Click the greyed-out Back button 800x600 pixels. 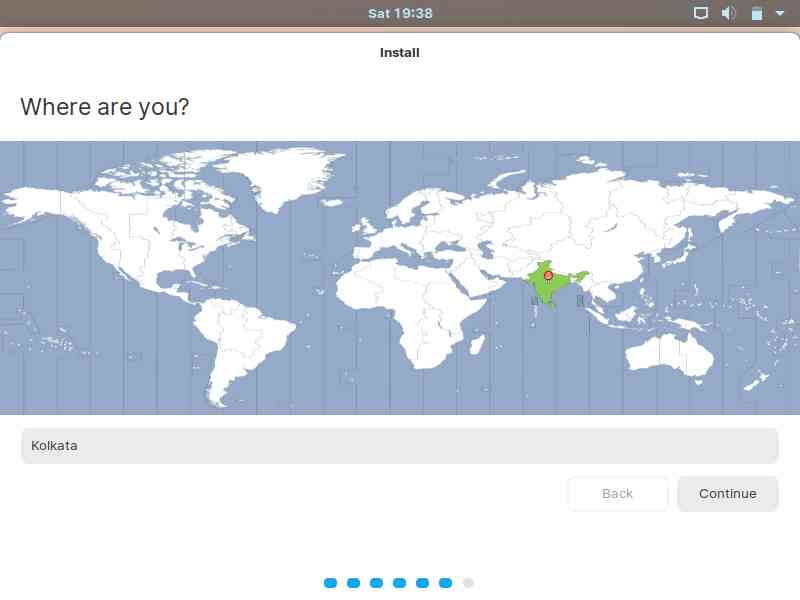617,493
